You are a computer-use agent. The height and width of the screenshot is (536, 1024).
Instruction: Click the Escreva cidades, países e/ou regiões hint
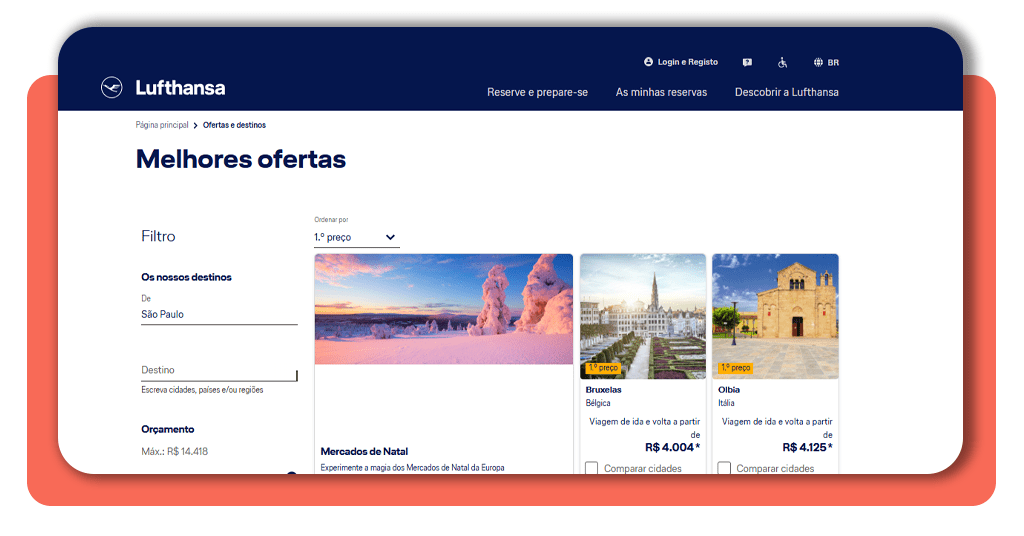point(202,390)
